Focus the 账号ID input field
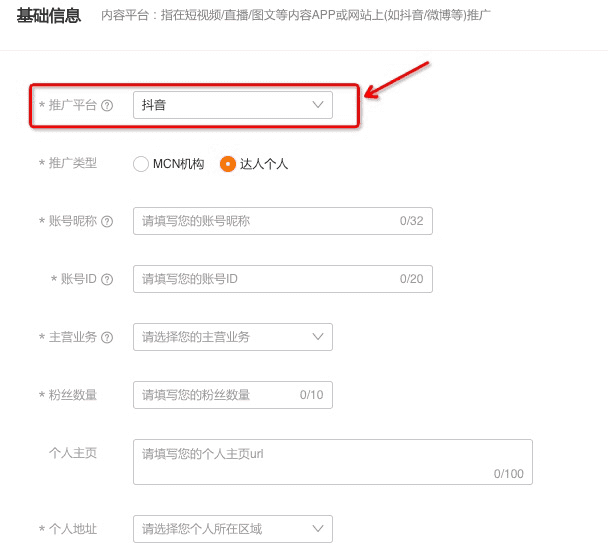This screenshot has width=608, height=559. coord(265,279)
